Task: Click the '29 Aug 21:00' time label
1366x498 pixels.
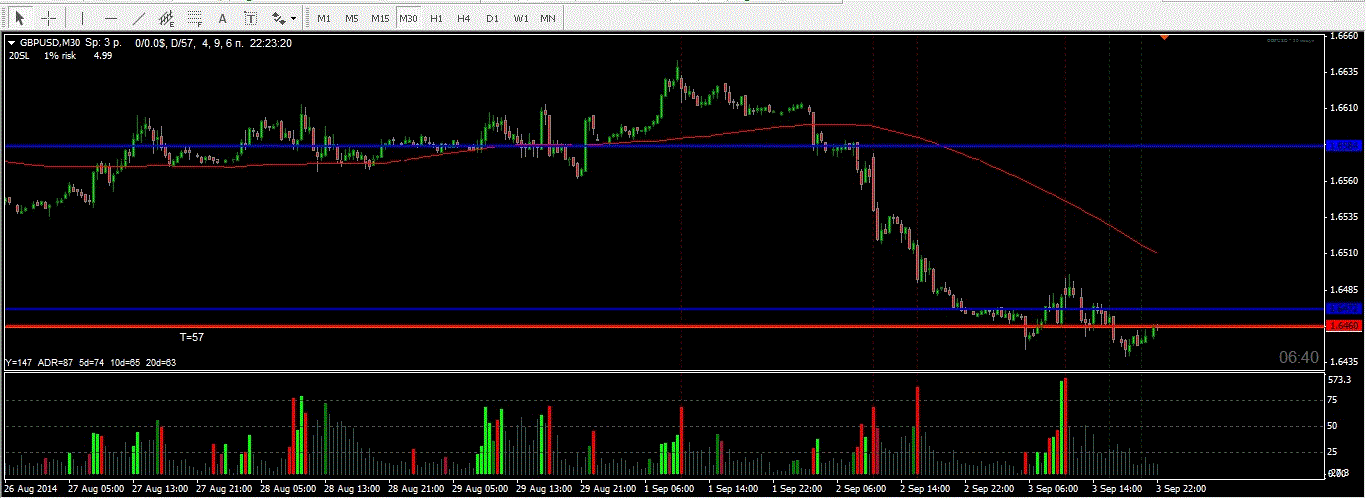Action: 606,489
